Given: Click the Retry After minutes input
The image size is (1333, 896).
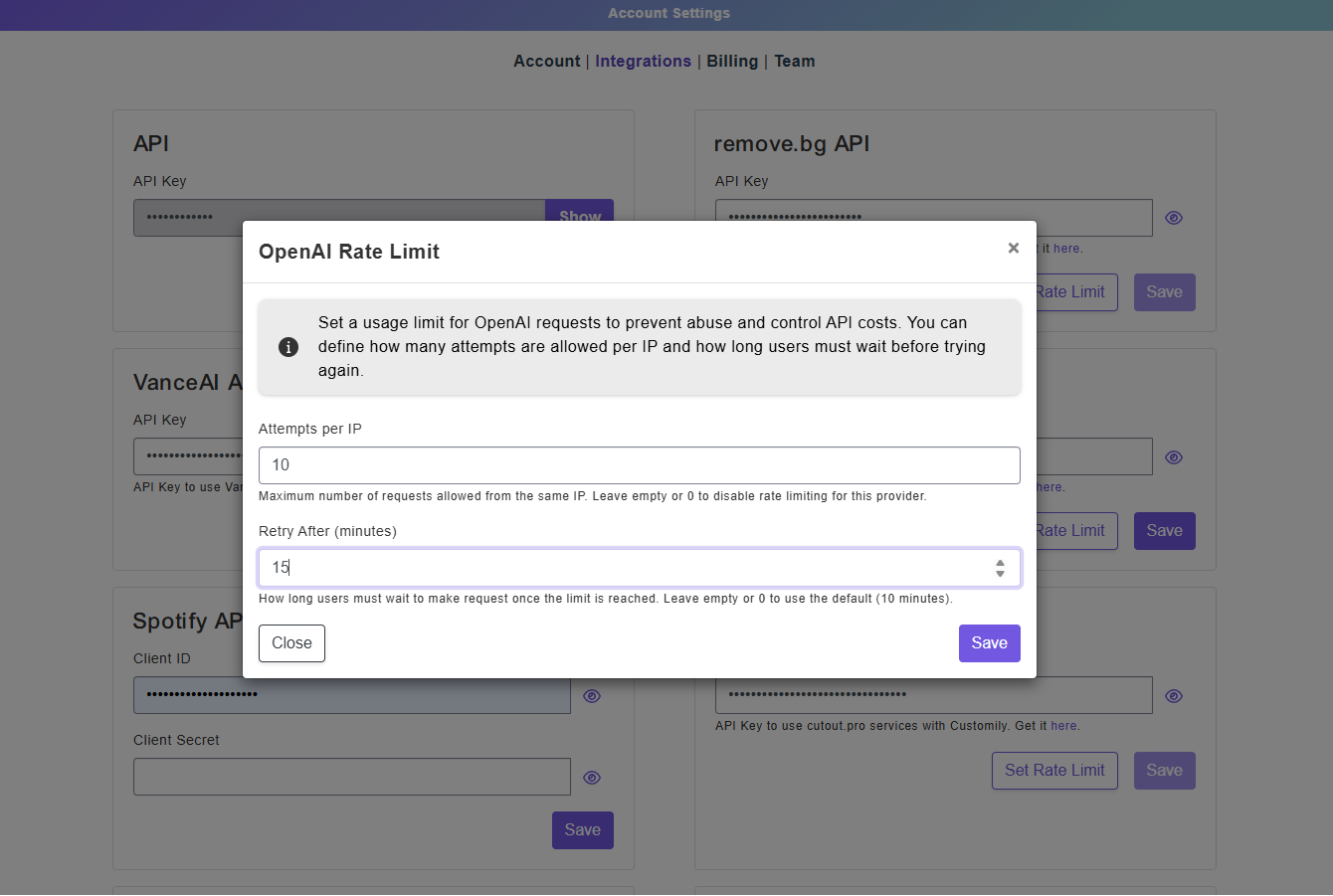Looking at the screenshot, I should (x=640, y=568).
